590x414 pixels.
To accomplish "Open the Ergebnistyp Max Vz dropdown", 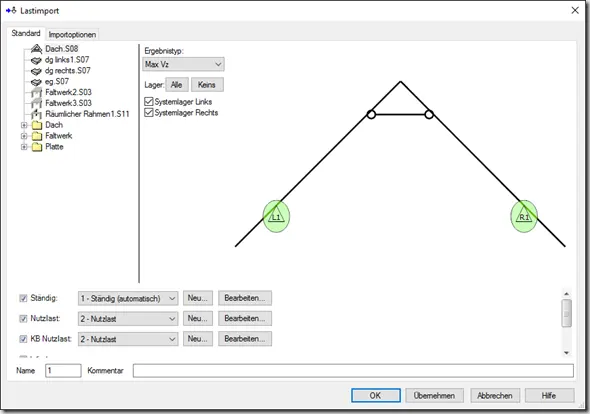I will (x=184, y=64).
